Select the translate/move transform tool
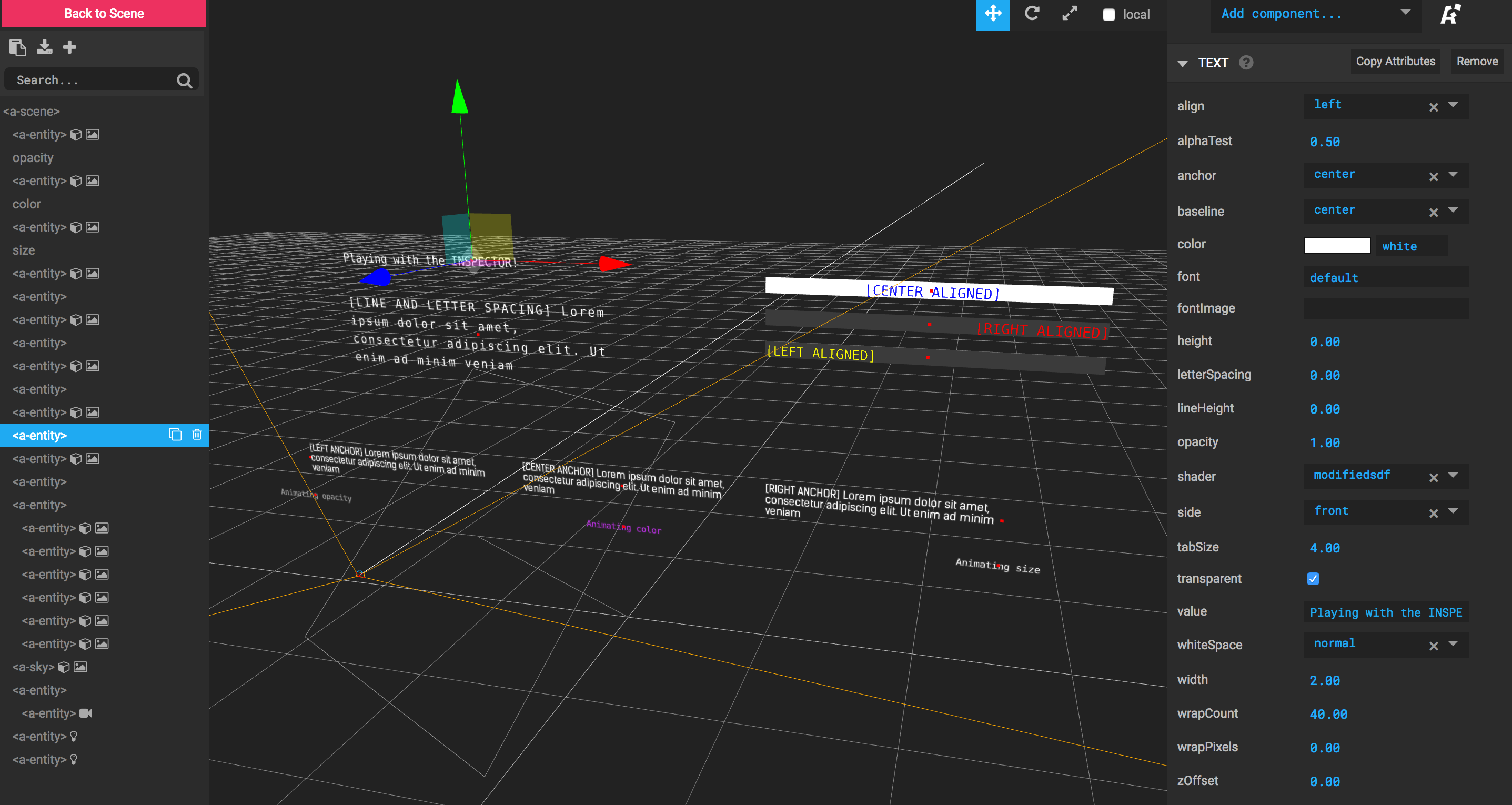 click(993, 14)
